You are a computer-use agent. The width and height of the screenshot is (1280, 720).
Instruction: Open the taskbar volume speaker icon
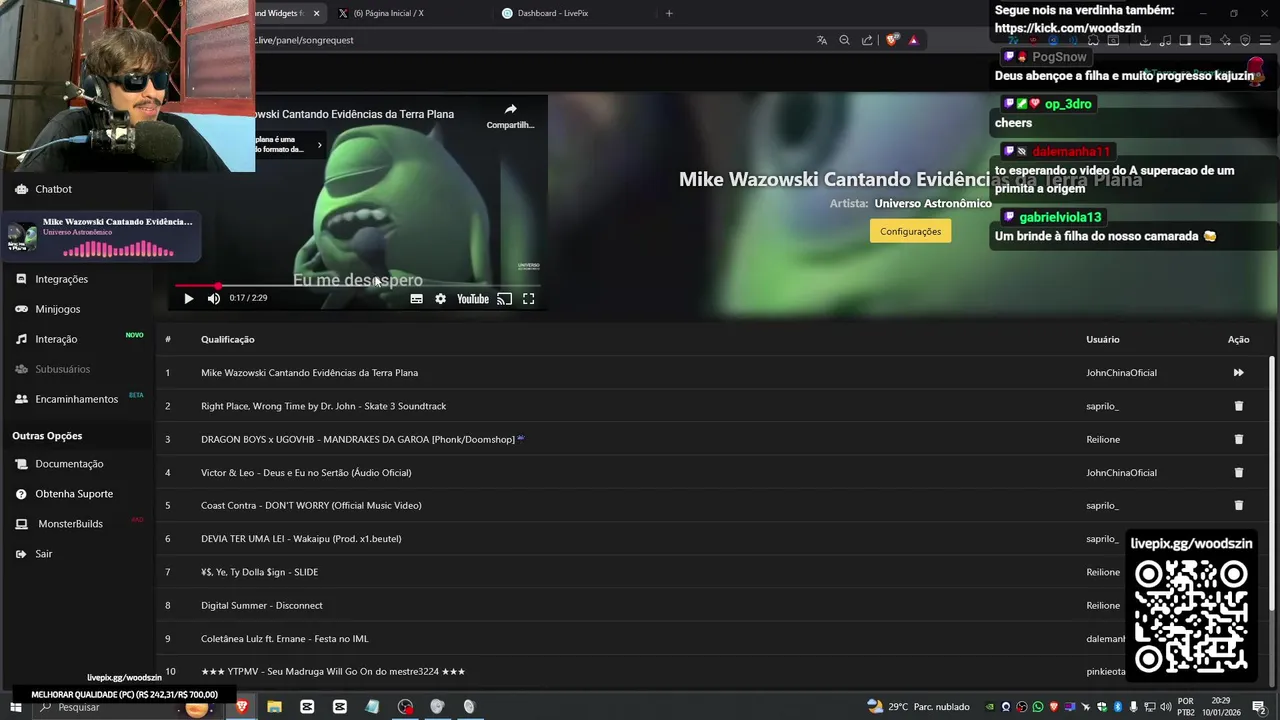click(x=1164, y=707)
